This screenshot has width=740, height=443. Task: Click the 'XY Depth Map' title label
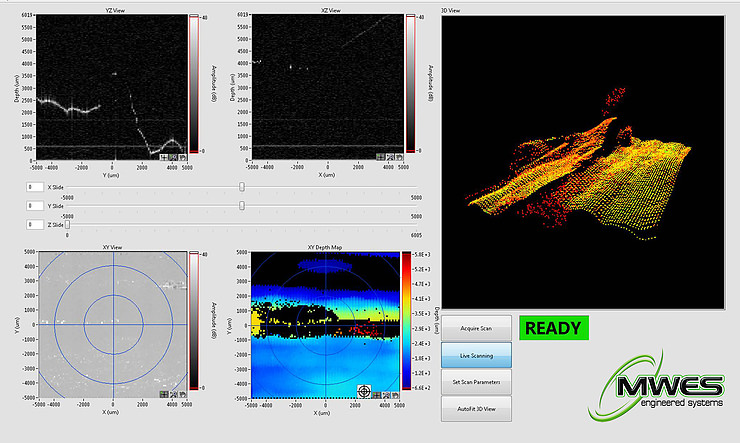(x=325, y=247)
